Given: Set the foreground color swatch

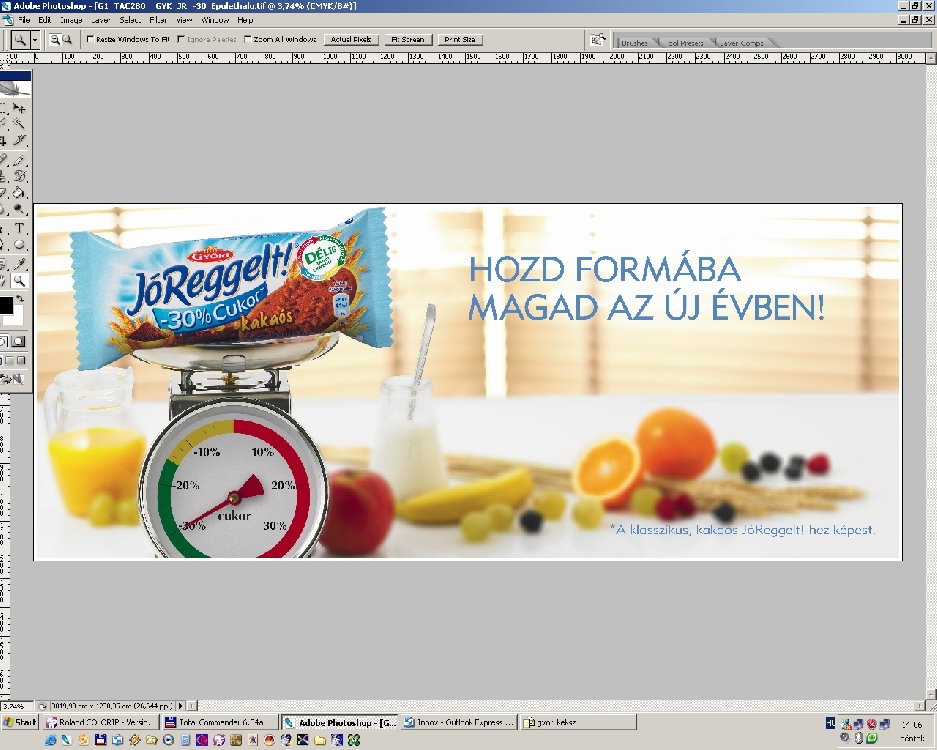Looking at the screenshot, I should click(x=6, y=305).
